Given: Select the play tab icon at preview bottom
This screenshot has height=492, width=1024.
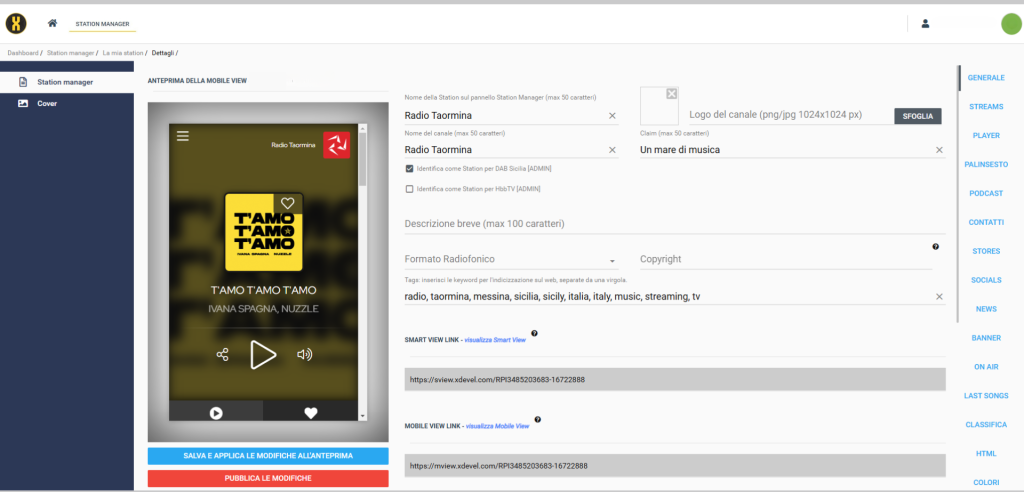Looking at the screenshot, I should [216, 412].
